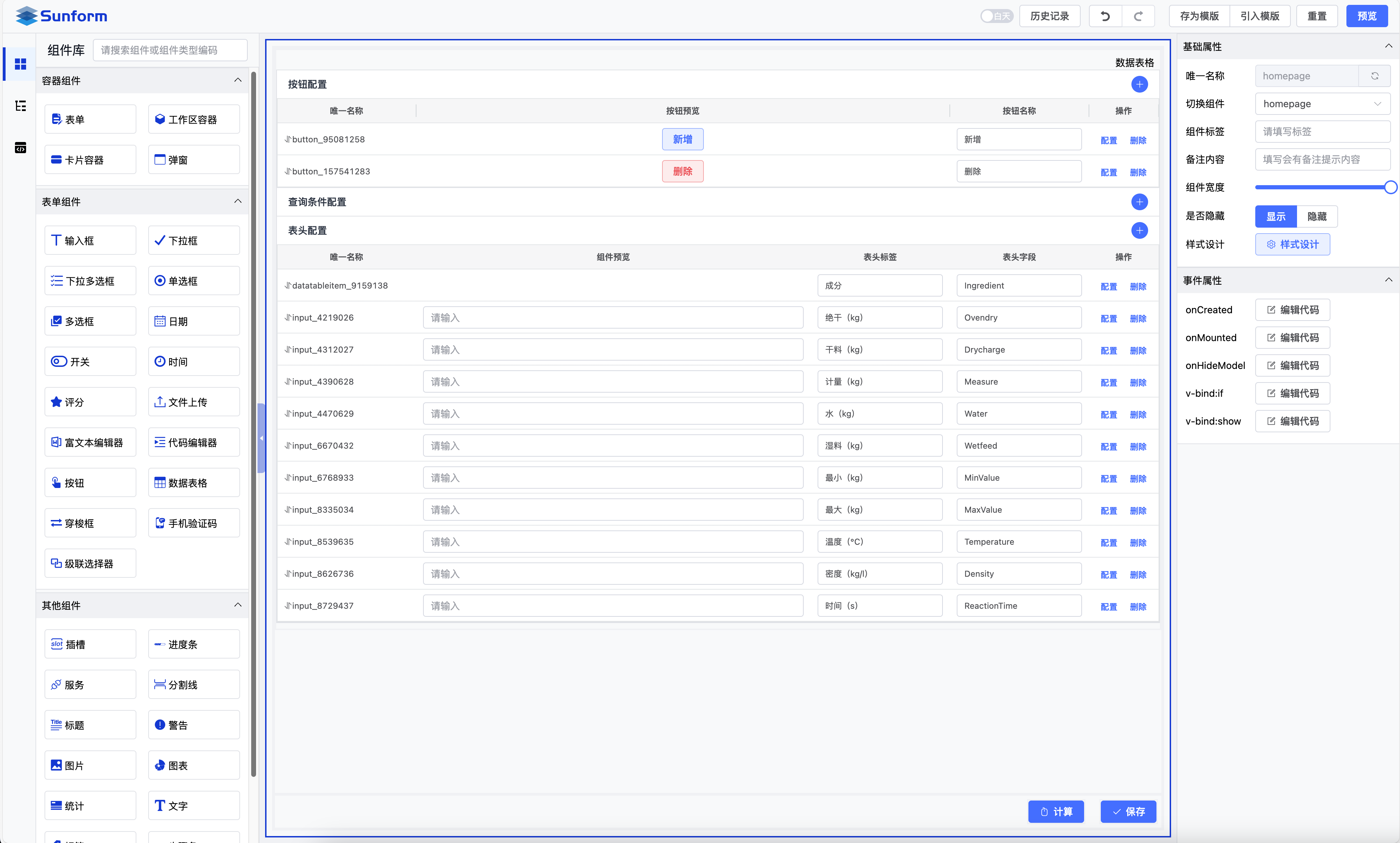1400x843 pixels.
Task: Collapse the 容器组件 section
Action: [x=238, y=80]
